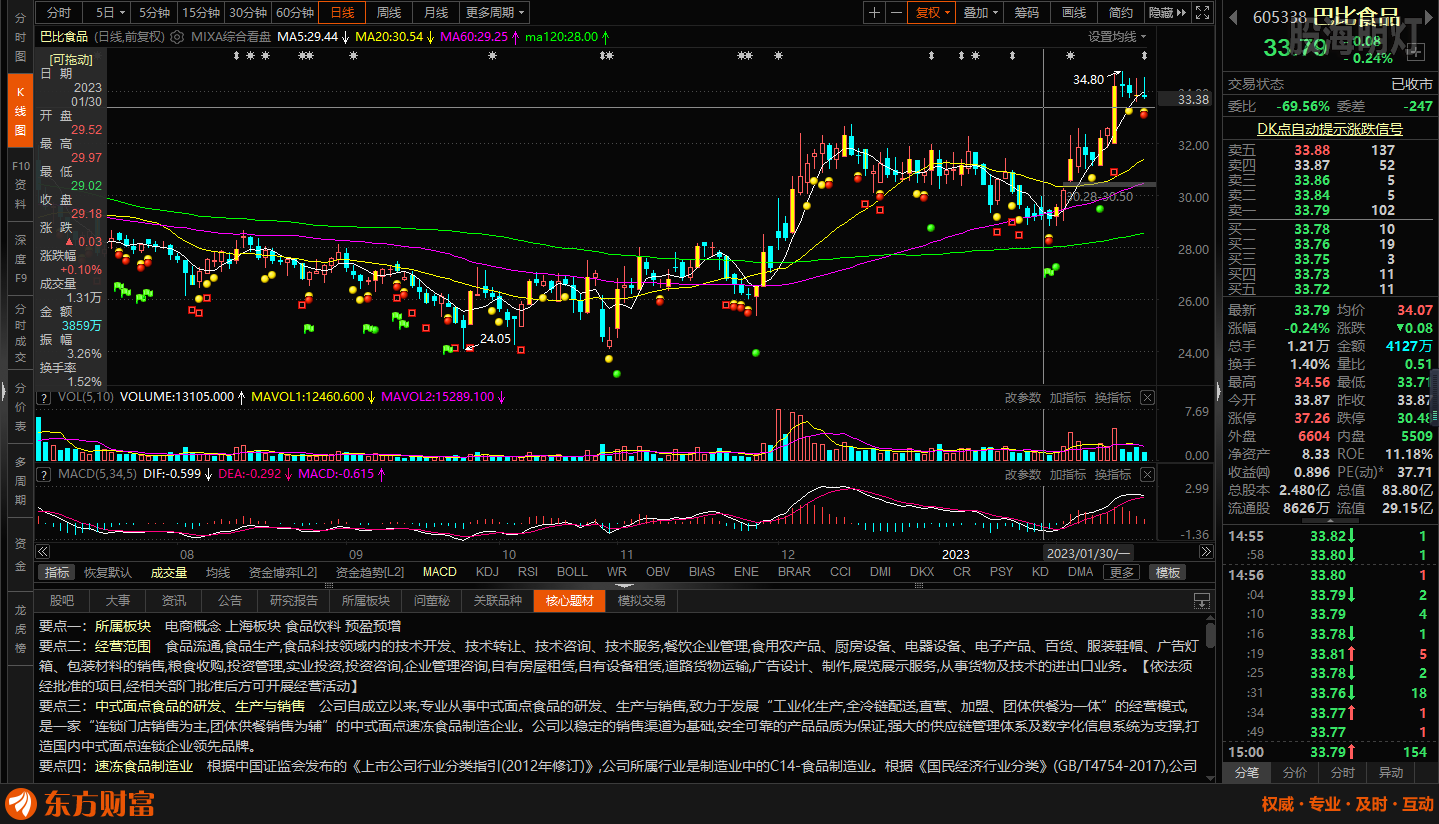Toggle 筹码 chip distribution view
Image resolution: width=1439 pixels, height=824 pixels.
tap(1027, 13)
